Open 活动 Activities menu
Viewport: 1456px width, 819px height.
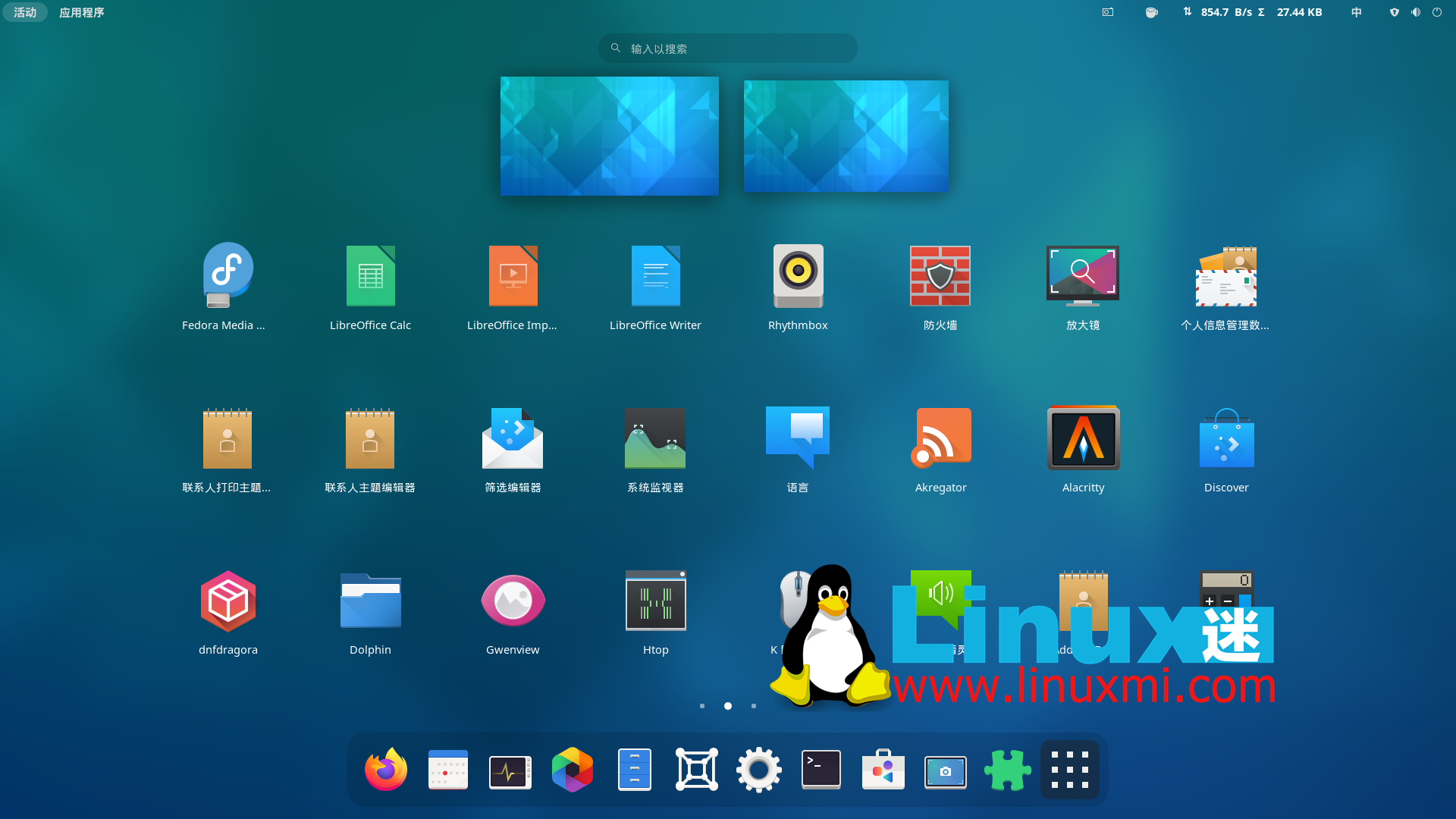pyautogui.click(x=25, y=12)
